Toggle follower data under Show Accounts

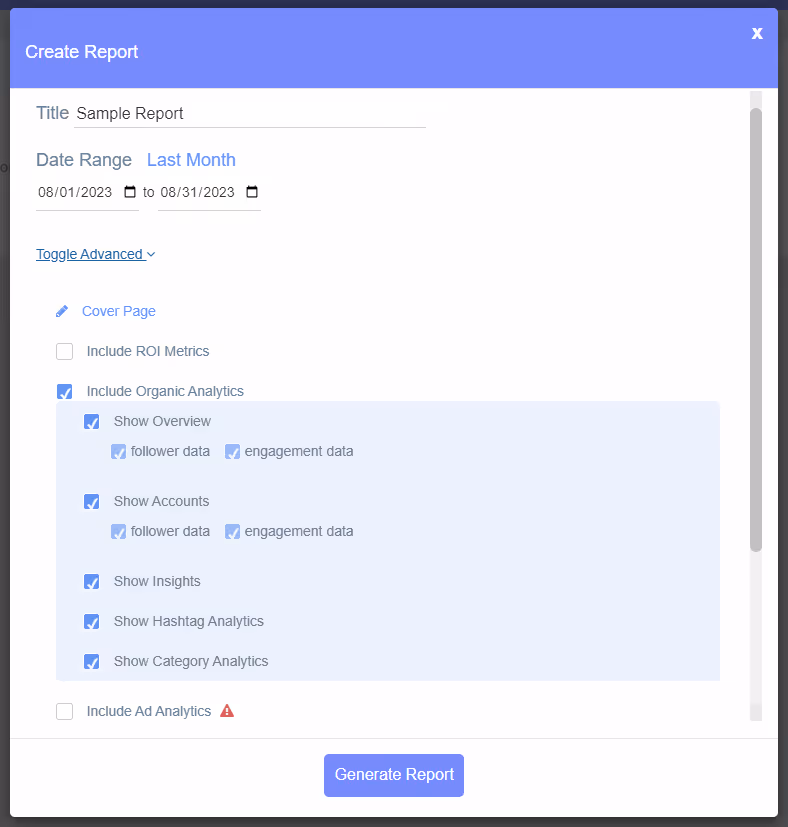point(118,532)
